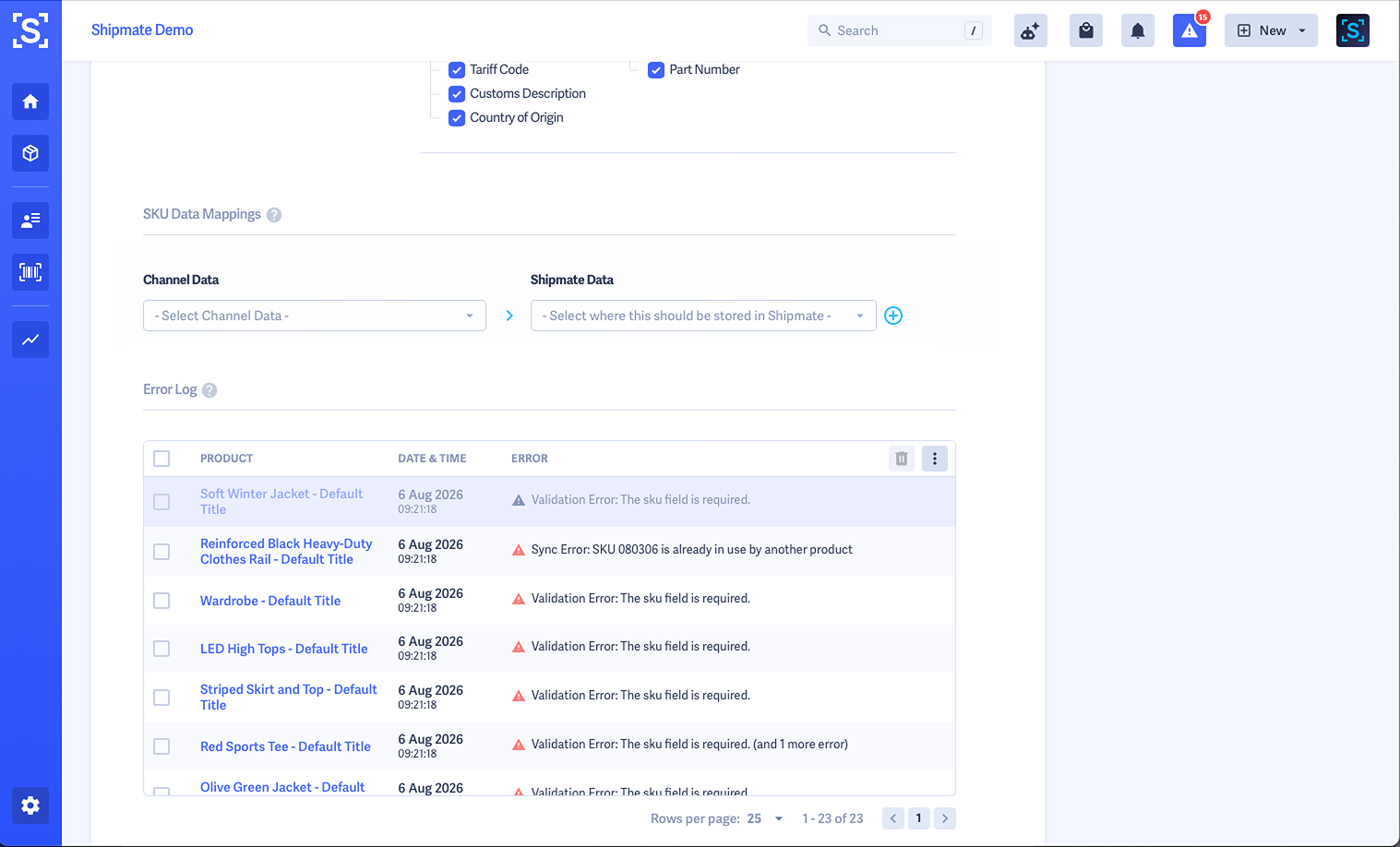Click the SKU 080306 sync error message
Viewport: 1400px width, 847px height.
(692, 550)
